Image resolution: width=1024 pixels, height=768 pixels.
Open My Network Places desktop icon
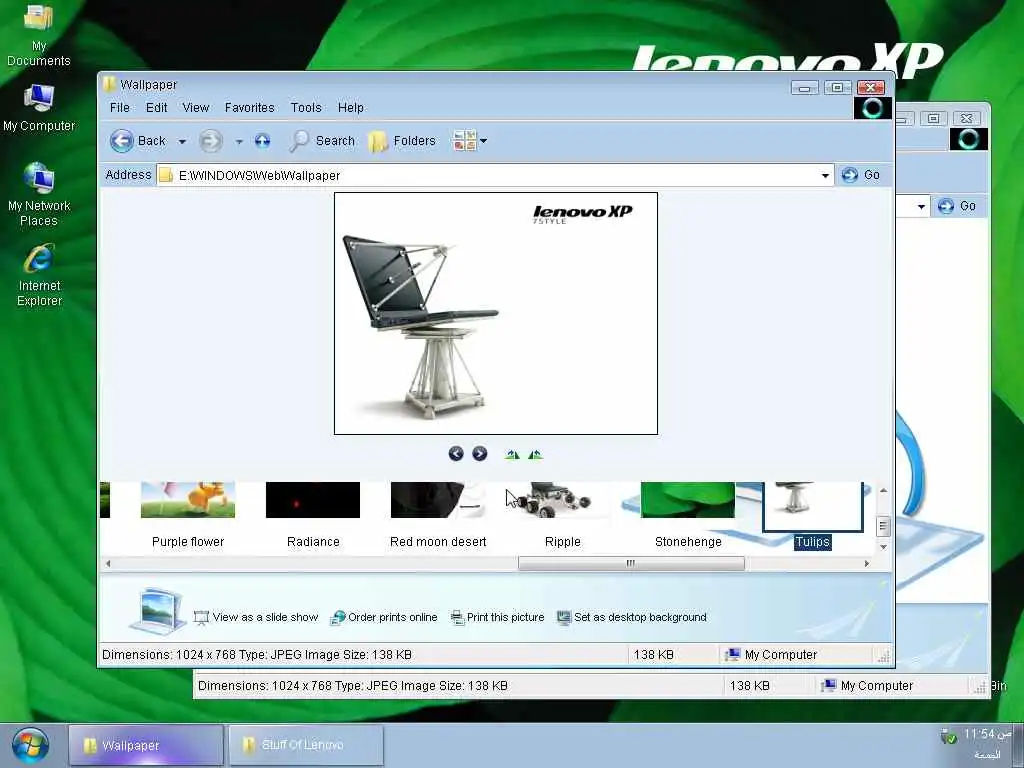click(39, 195)
